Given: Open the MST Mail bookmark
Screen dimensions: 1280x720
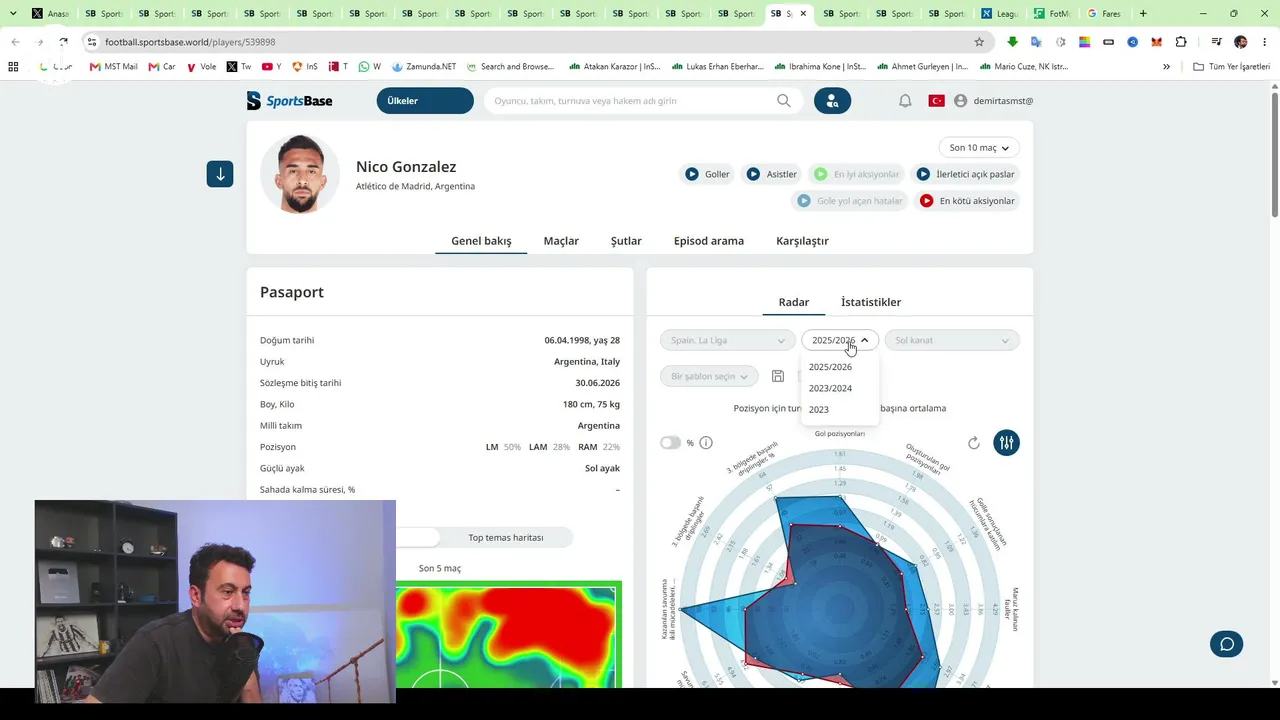Looking at the screenshot, I should [114, 67].
